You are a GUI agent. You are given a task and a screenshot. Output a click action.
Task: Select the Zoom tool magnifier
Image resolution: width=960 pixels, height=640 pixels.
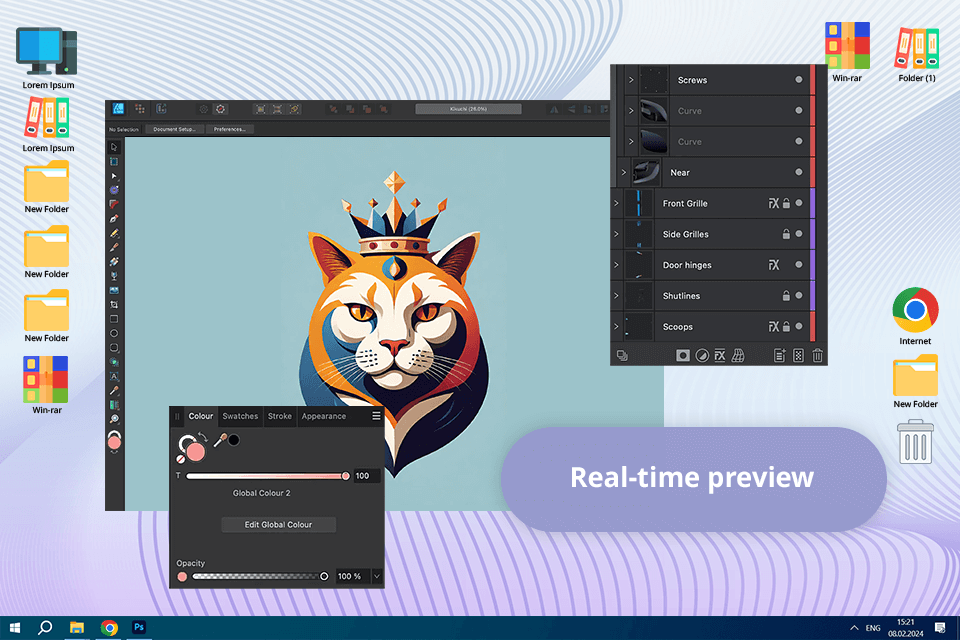click(114, 420)
